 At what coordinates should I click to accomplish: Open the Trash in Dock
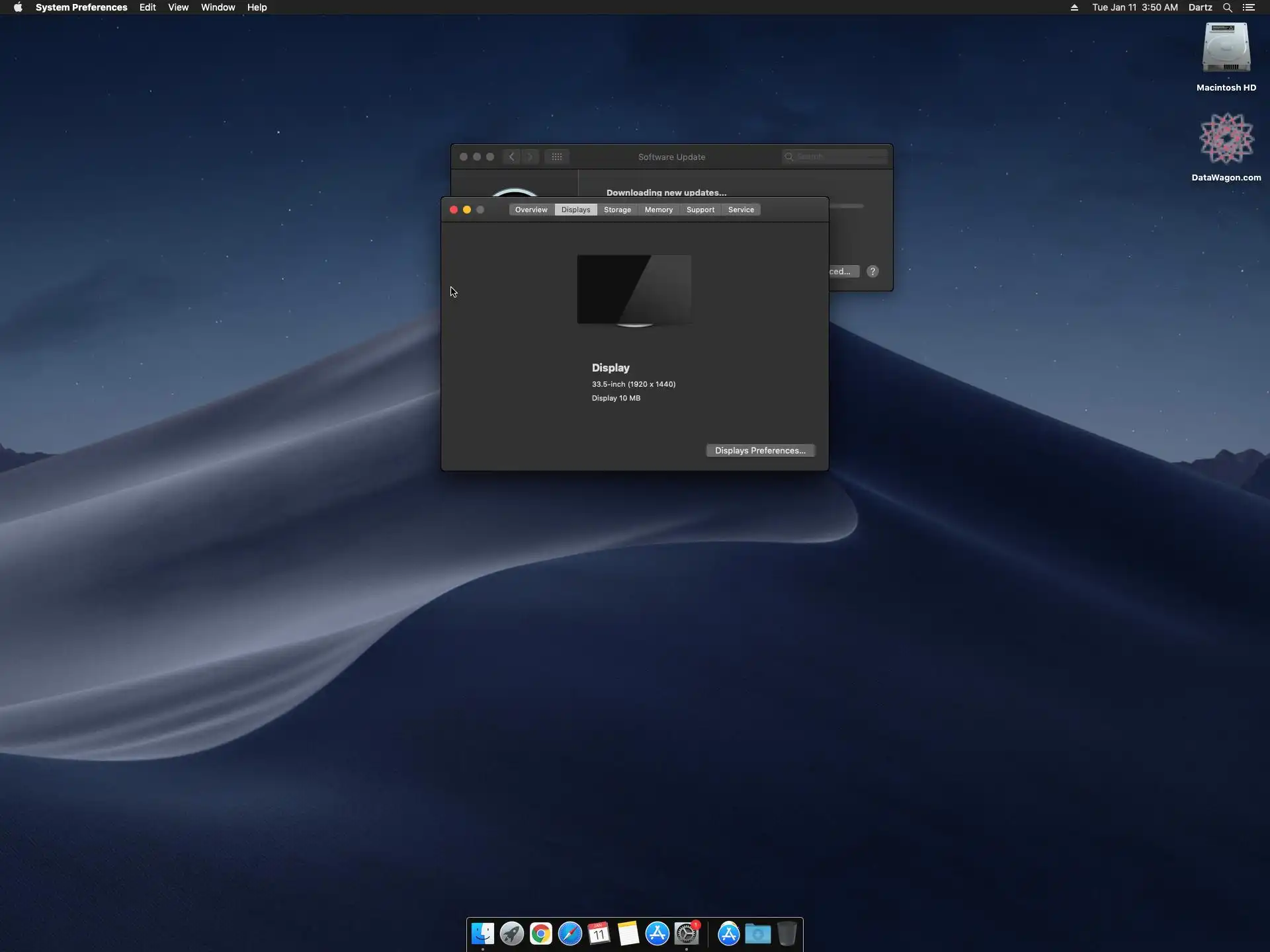click(786, 933)
